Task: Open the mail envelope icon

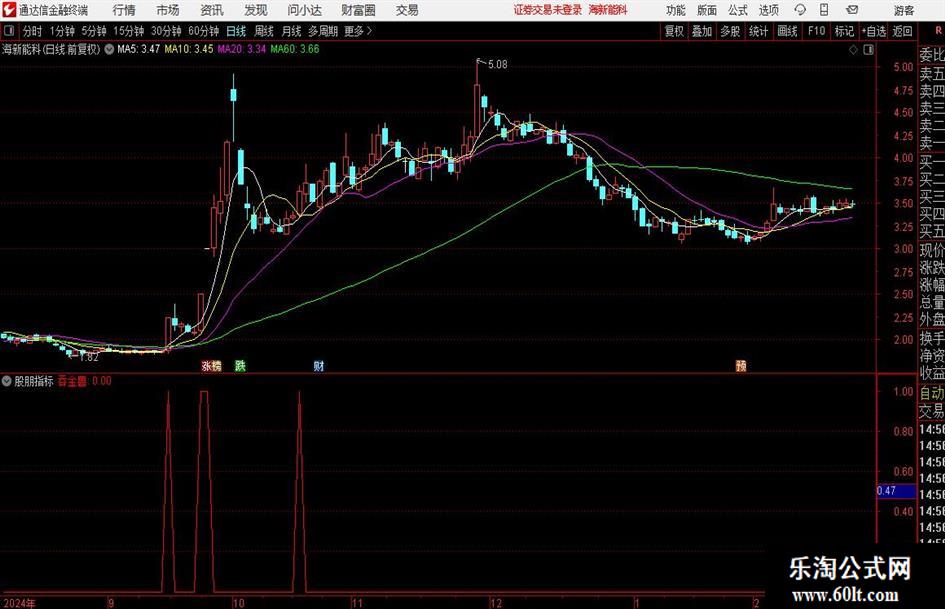Action: 852,10
